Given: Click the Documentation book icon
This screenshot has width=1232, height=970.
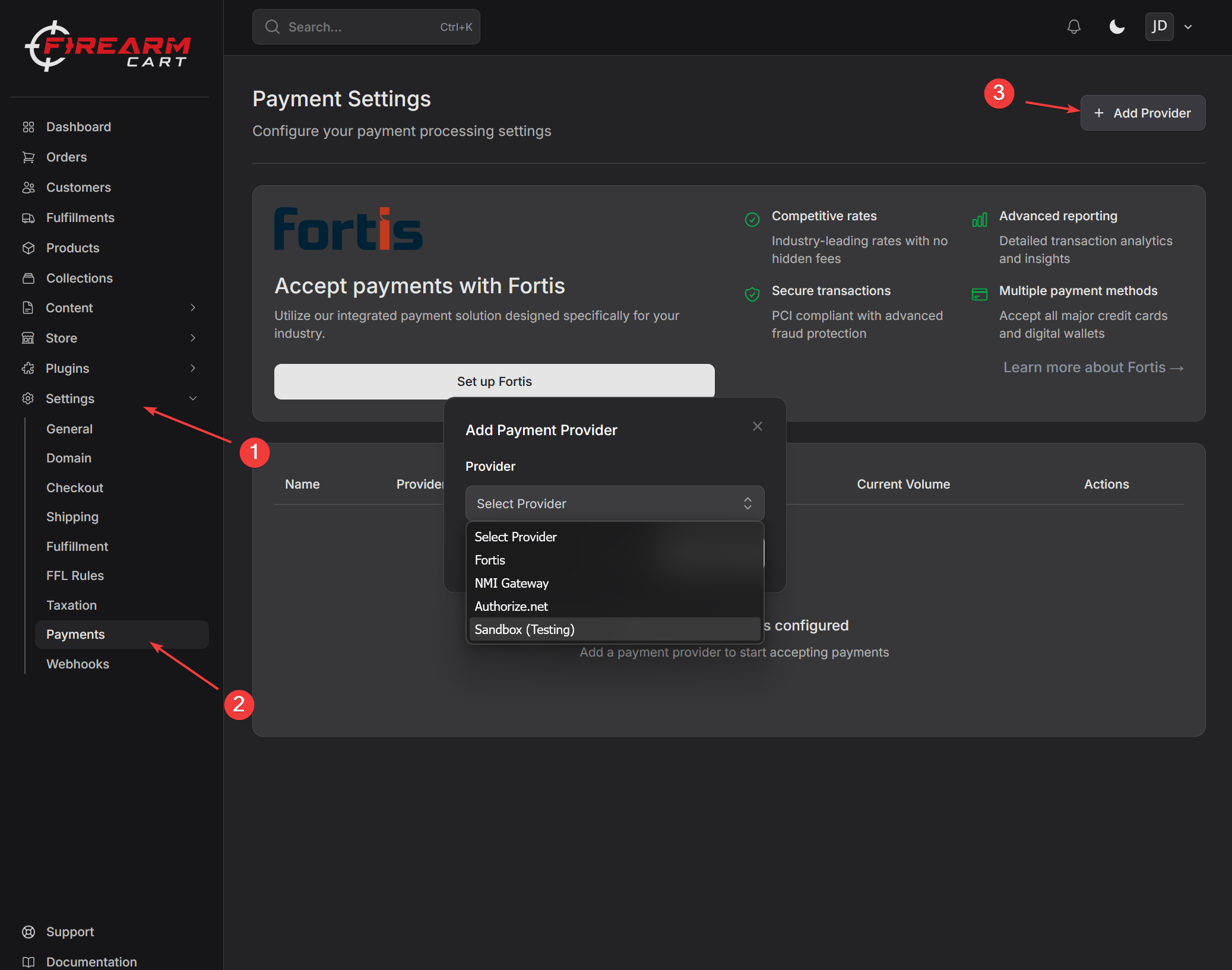Looking at the screenshot, I should click(28, 962).
